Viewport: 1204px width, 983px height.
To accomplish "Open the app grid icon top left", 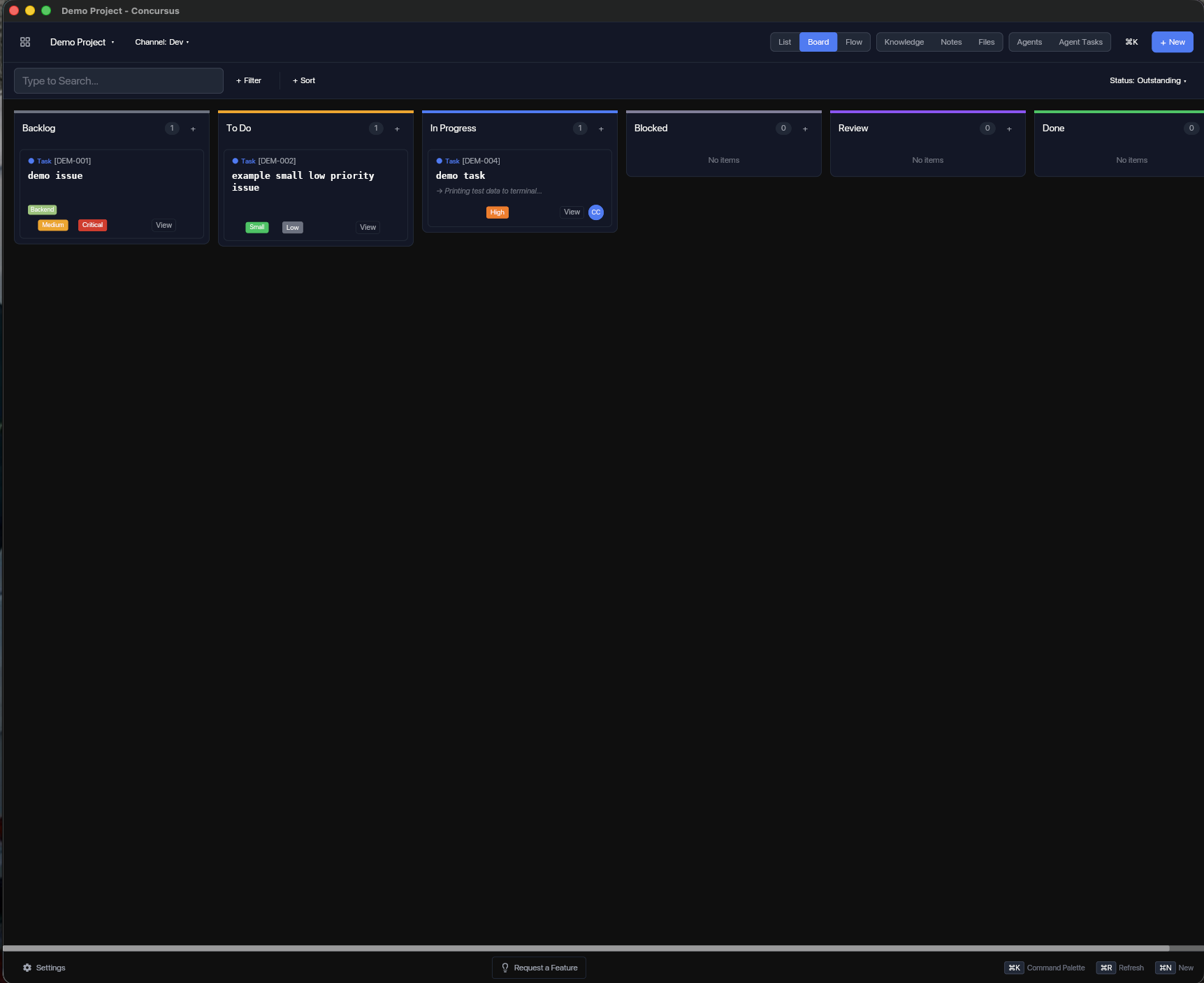I will 25,42.
